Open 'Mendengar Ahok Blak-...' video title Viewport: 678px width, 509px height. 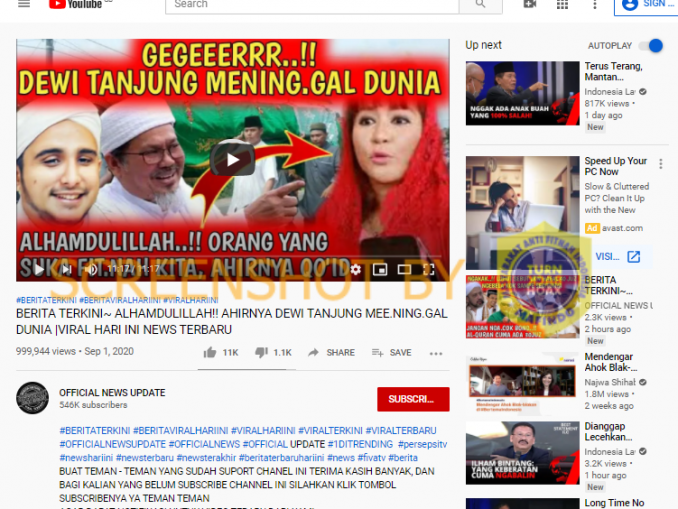pyautogui.click(x=611, y=362)
